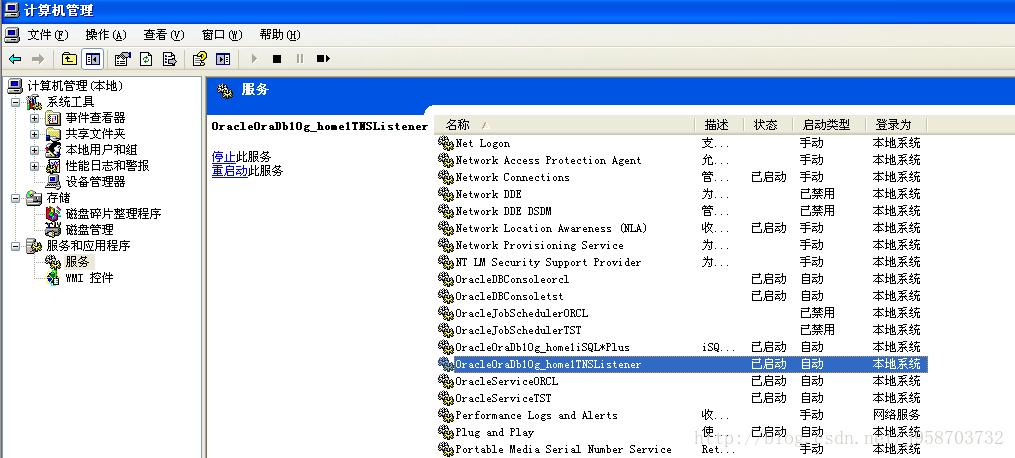Sort services by 启动类型 column header
The width and height of the screenshot is (1015, 458).
[x=829, y=125]
